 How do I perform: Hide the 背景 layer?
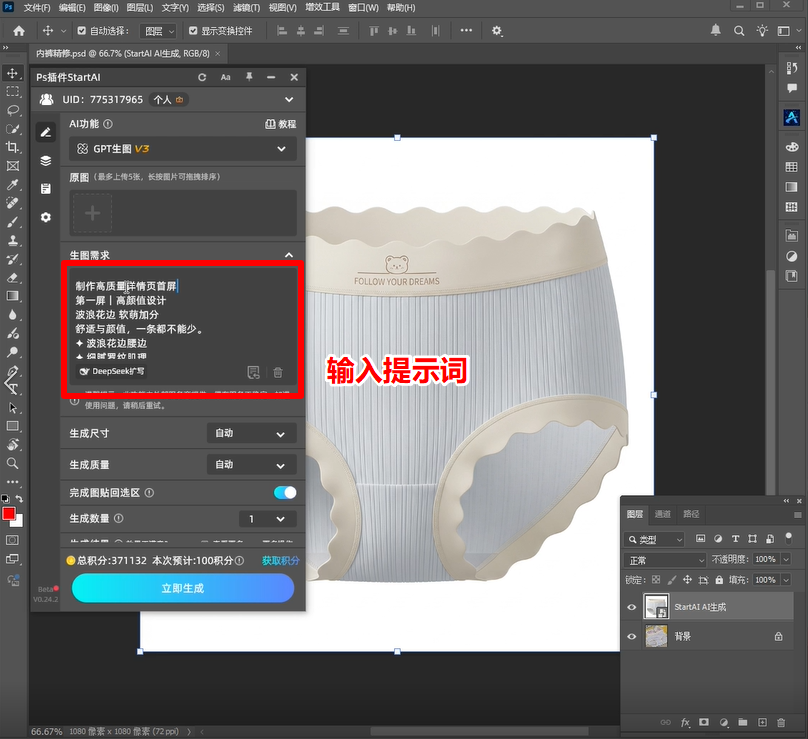point(632,636)
